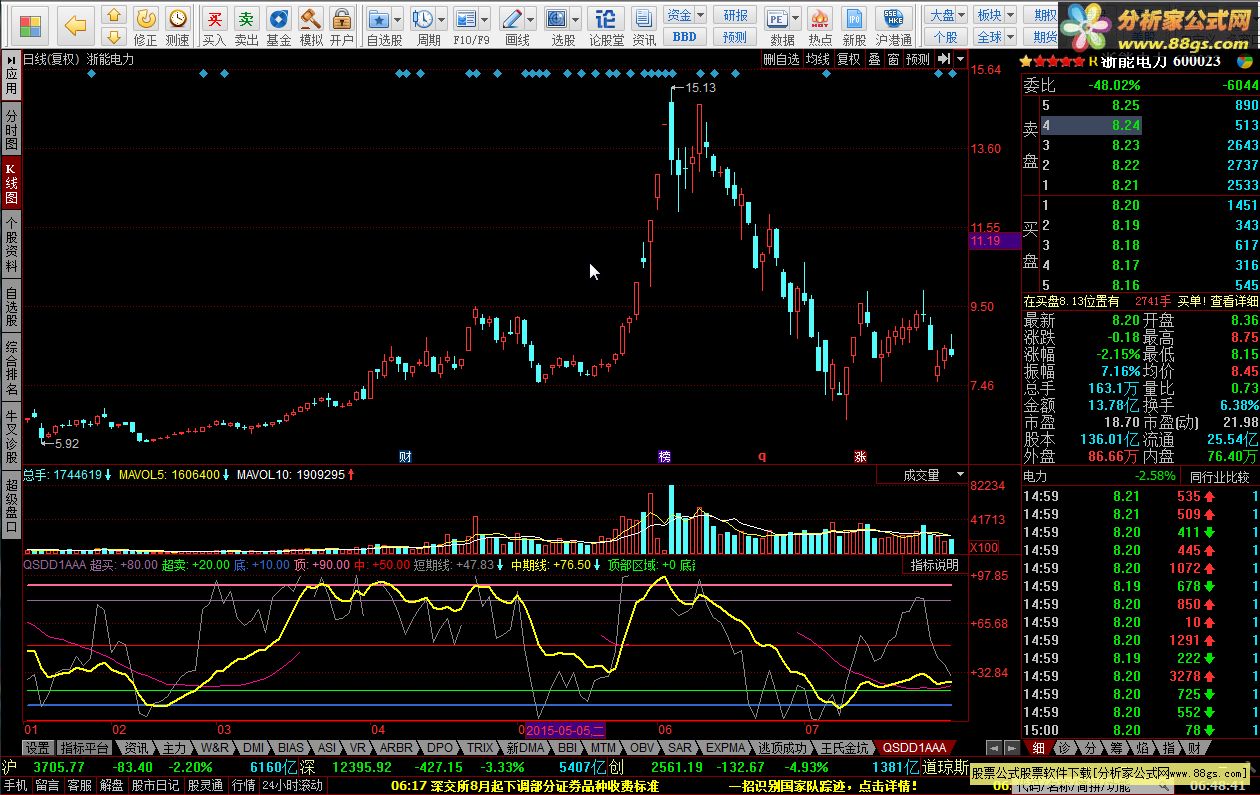The height and width of the screenshot is (795, 1260).
Task: Click the 个股 button
Action: coord(946,37)
